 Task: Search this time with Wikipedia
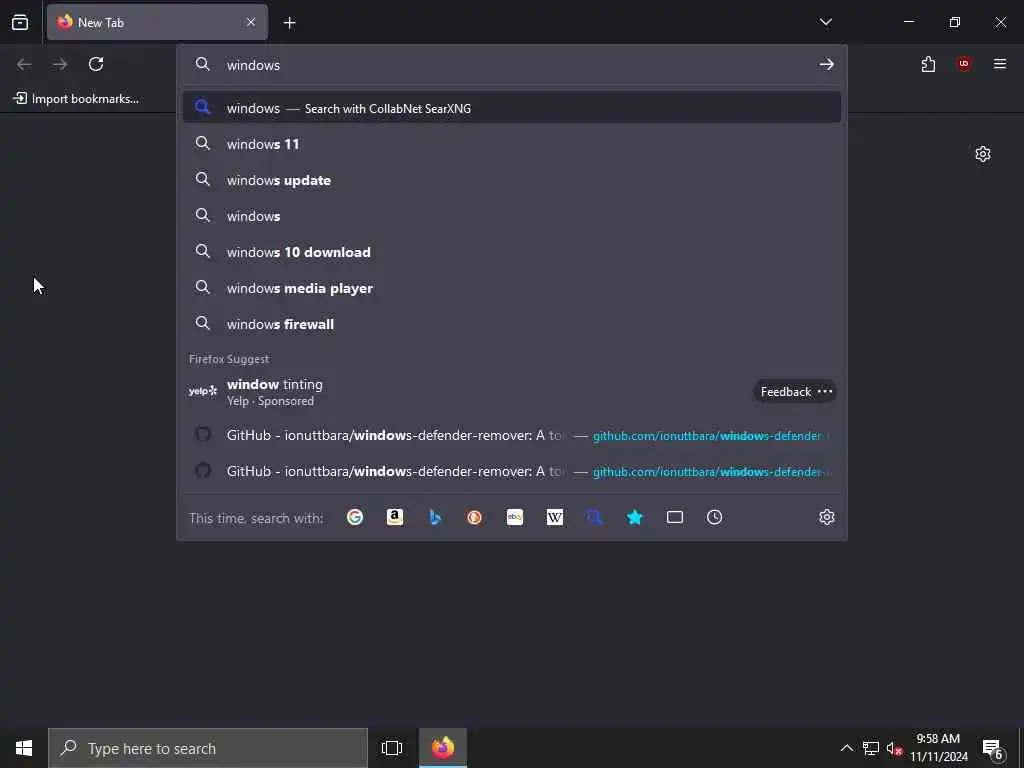click(x=554, y=517)
